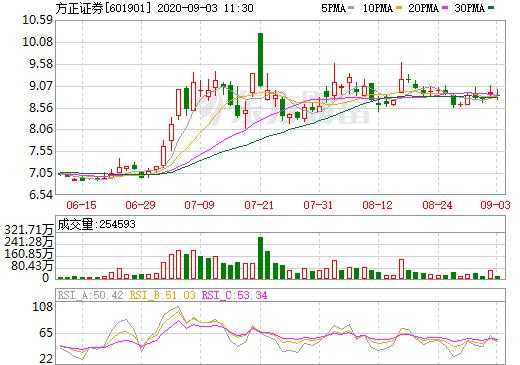Viewport: 520px width, 365px height.
Task: Click the timestamp 2020-09-03 11:30
Action: point(205,8)
